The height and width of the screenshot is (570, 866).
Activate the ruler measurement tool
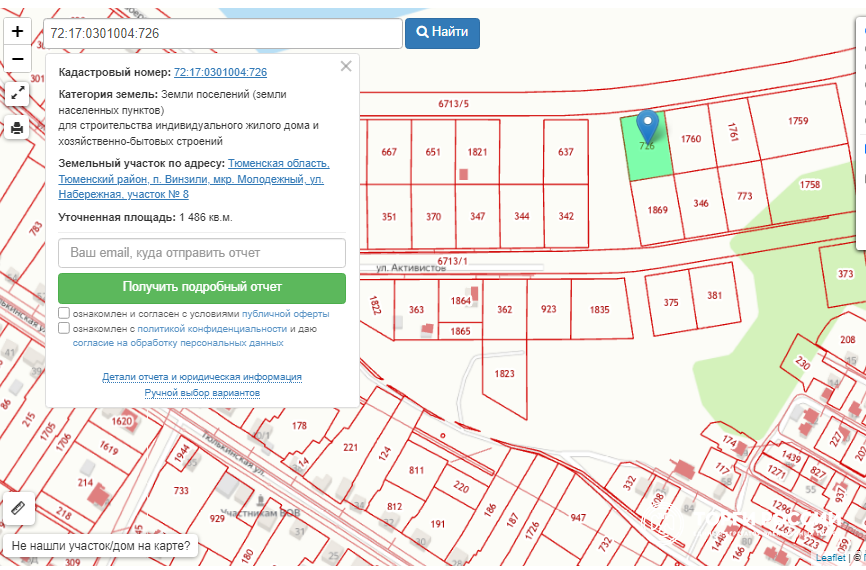point(17,508)
